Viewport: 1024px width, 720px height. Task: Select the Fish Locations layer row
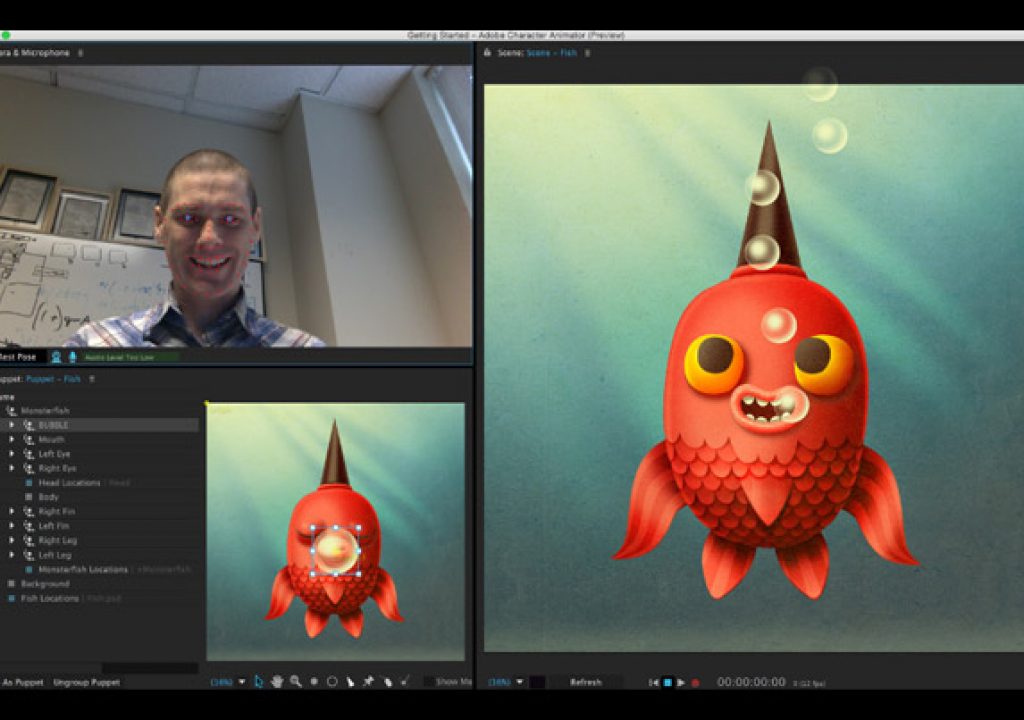(99, 598)
